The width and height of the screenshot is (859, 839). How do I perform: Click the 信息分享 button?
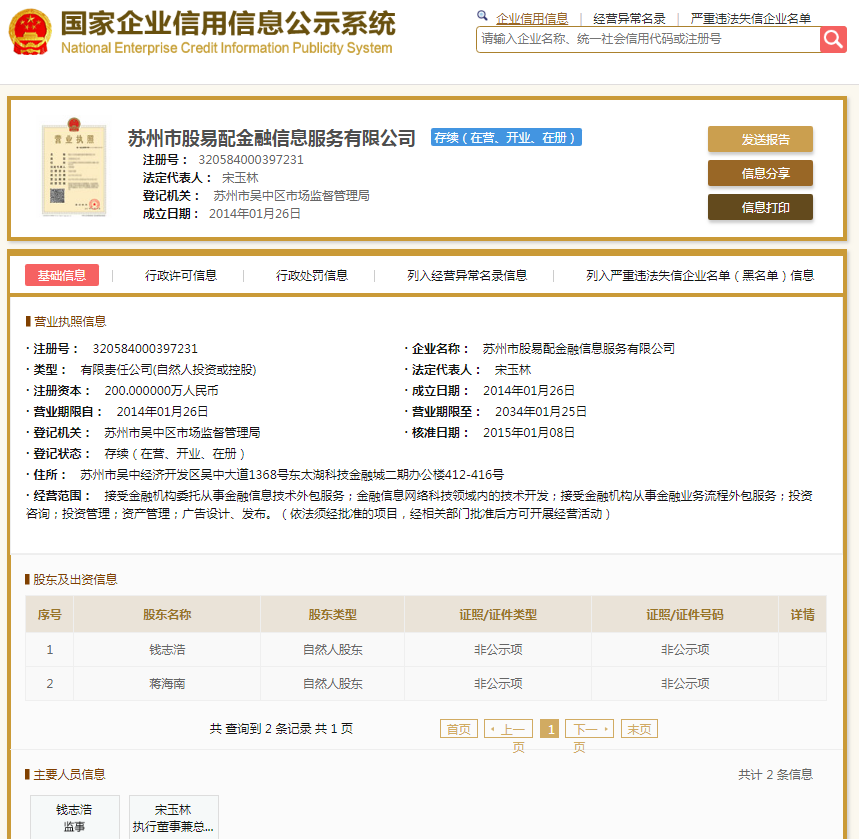760,172
